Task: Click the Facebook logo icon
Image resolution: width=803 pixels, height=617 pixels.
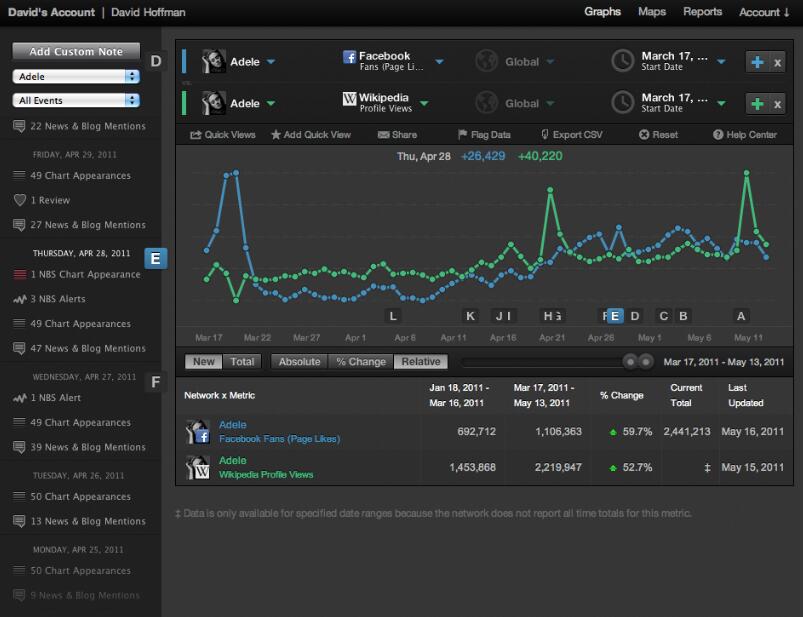Action: [349, 57]
